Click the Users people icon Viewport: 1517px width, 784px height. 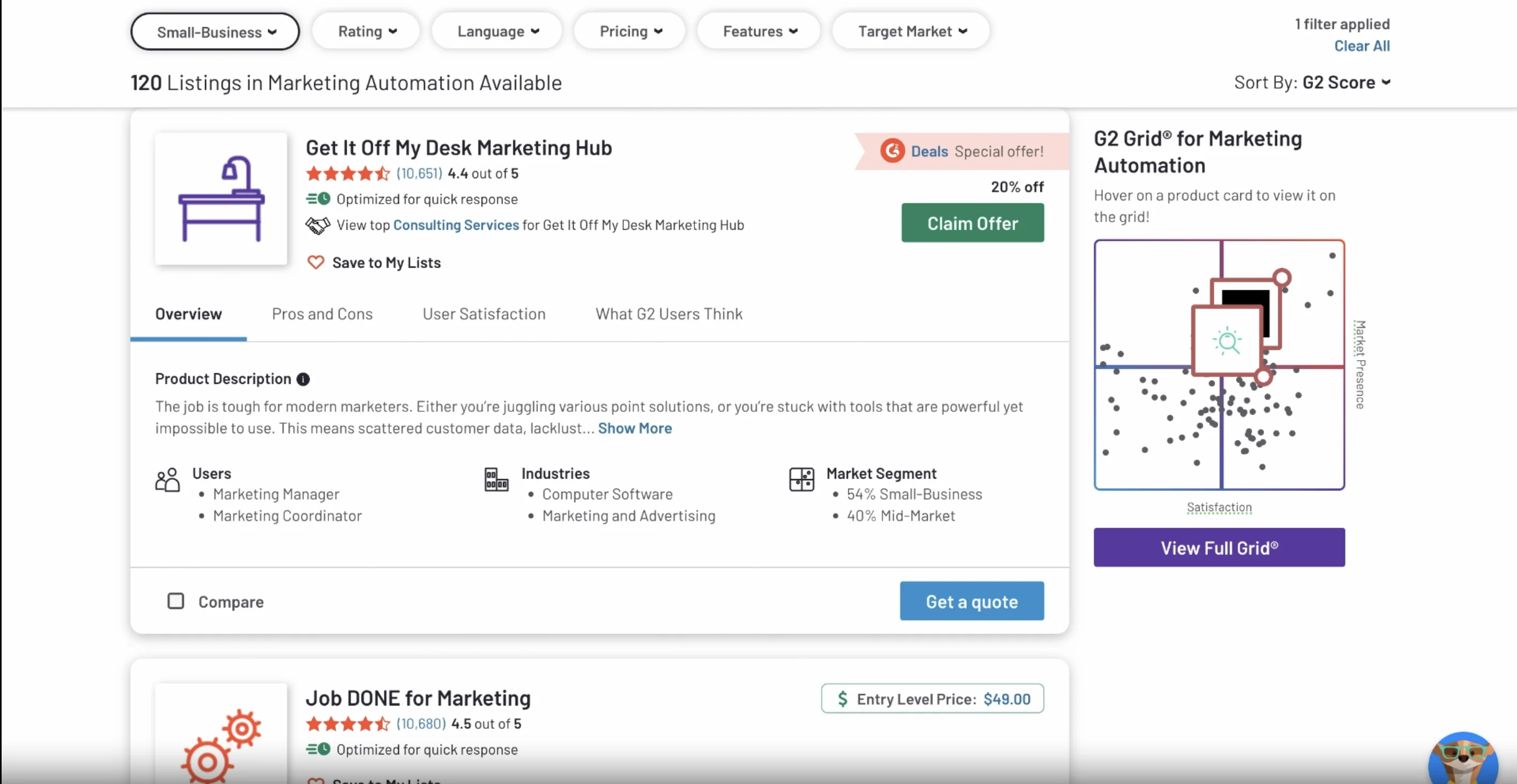coord(167,480)
